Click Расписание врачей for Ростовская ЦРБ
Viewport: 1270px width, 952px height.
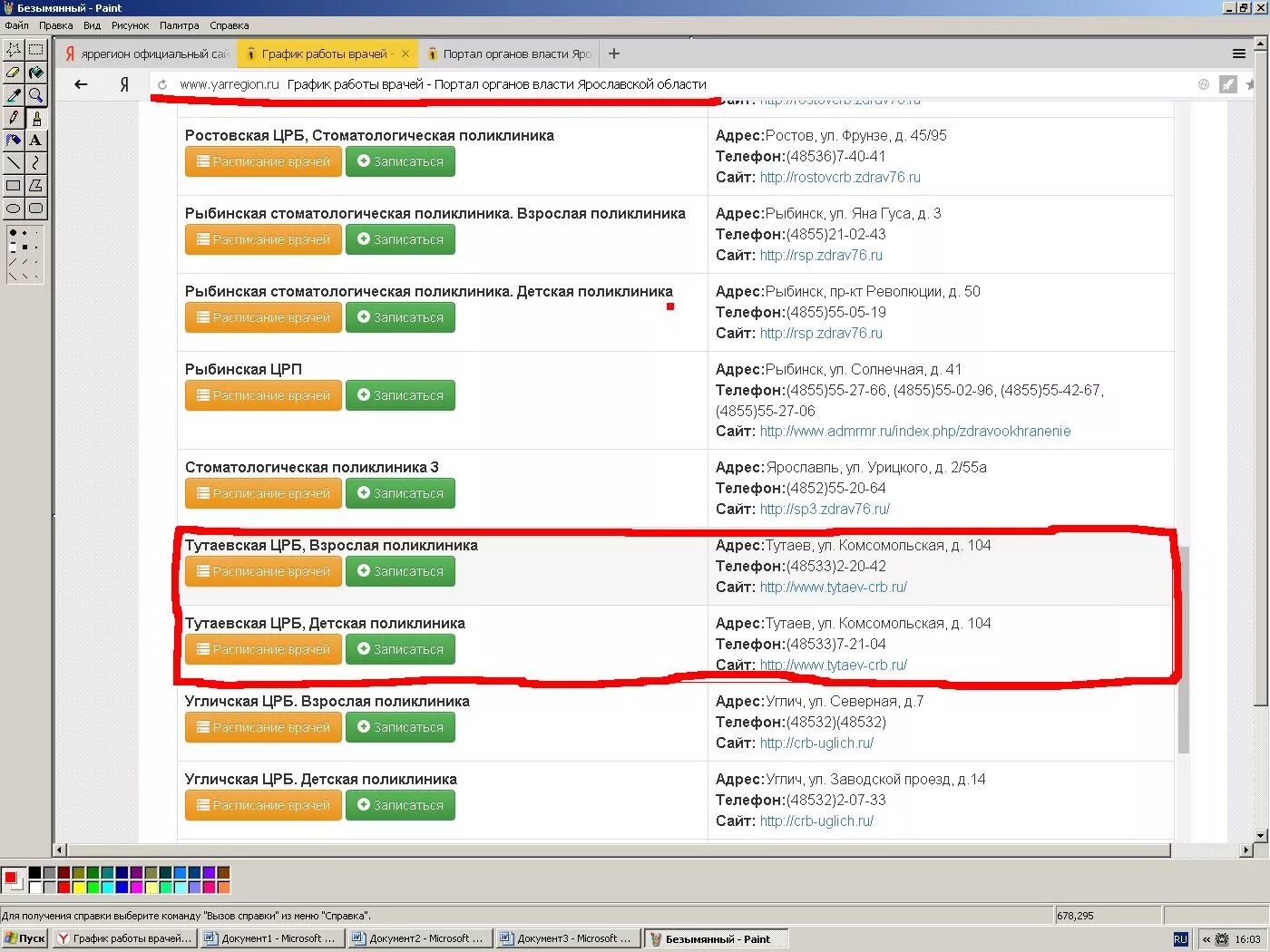click(263, 161)
